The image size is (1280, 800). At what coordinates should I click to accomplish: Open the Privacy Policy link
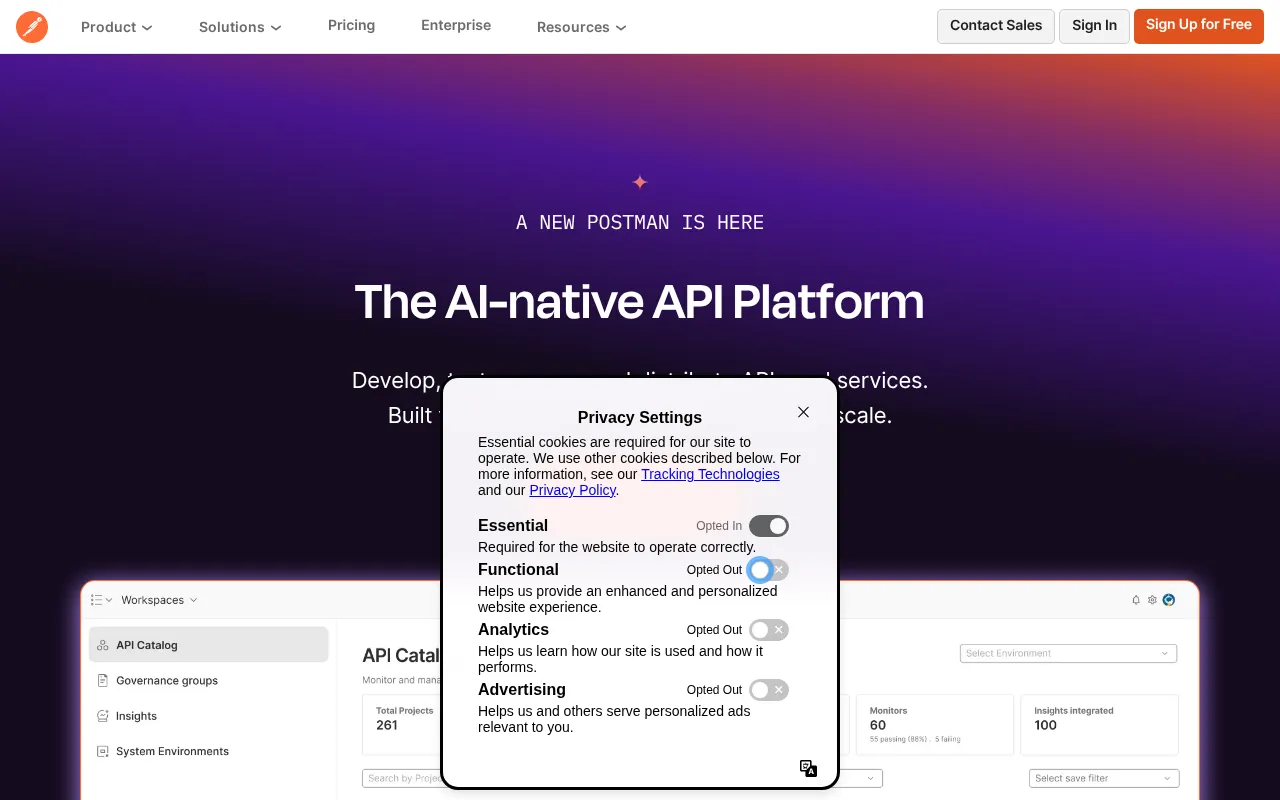click(x=572, y=490)
